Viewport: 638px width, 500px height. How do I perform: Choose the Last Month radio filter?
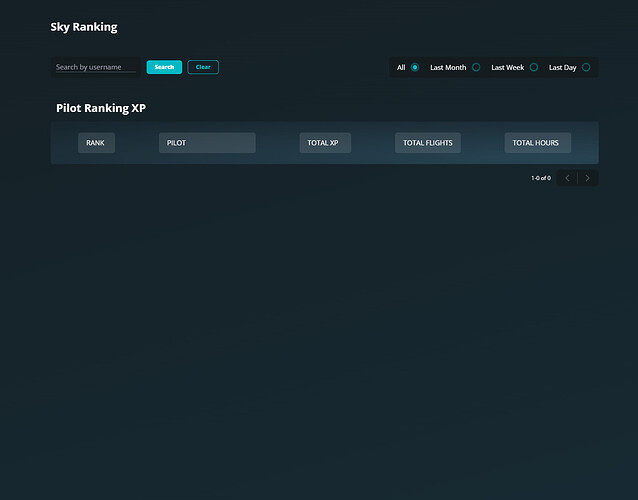tap(476, 68)
